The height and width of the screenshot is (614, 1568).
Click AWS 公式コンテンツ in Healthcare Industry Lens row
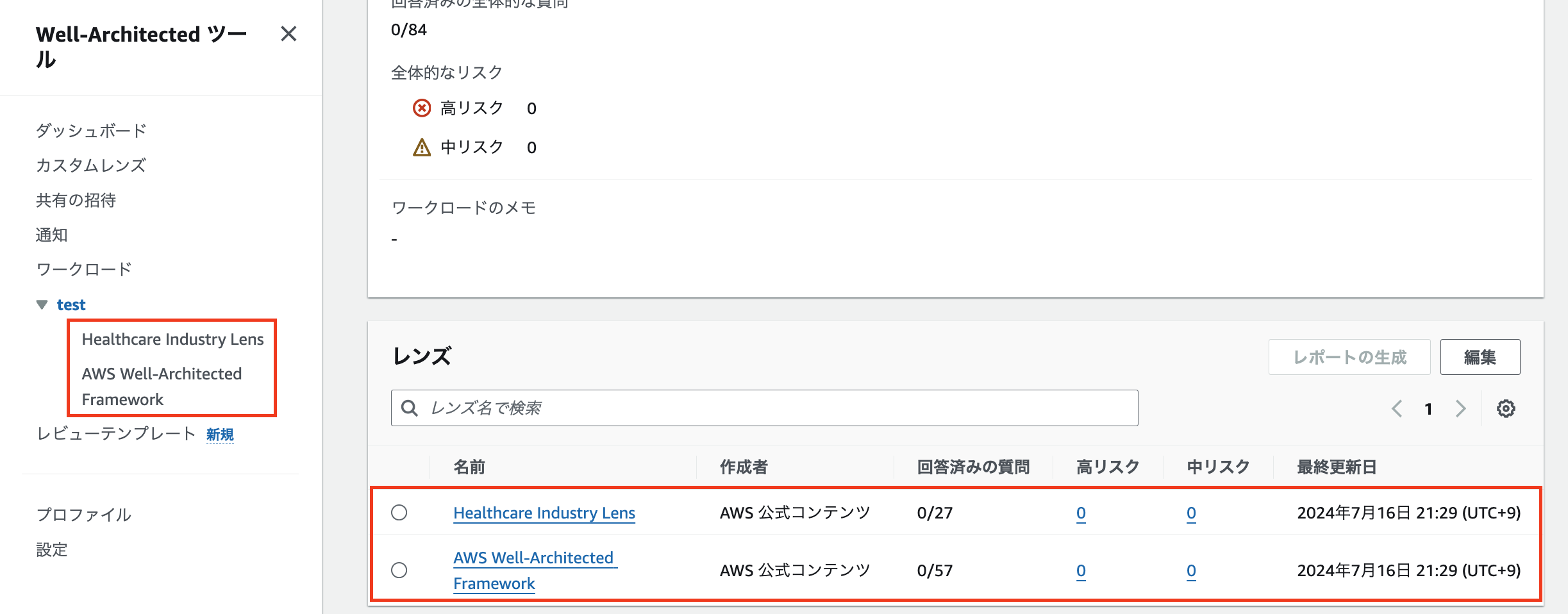795,513
